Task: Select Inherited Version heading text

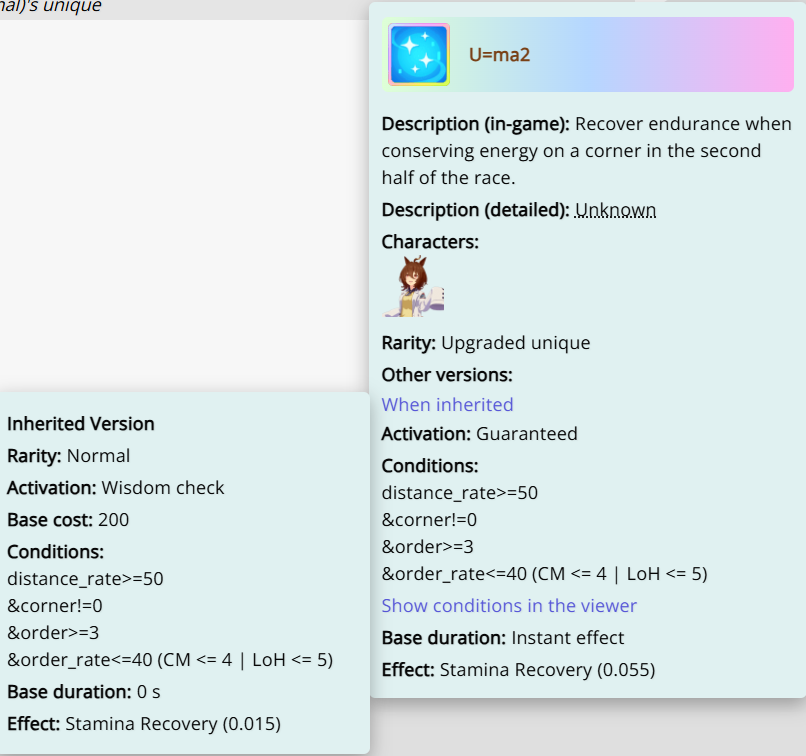Action: pos(81,423)
